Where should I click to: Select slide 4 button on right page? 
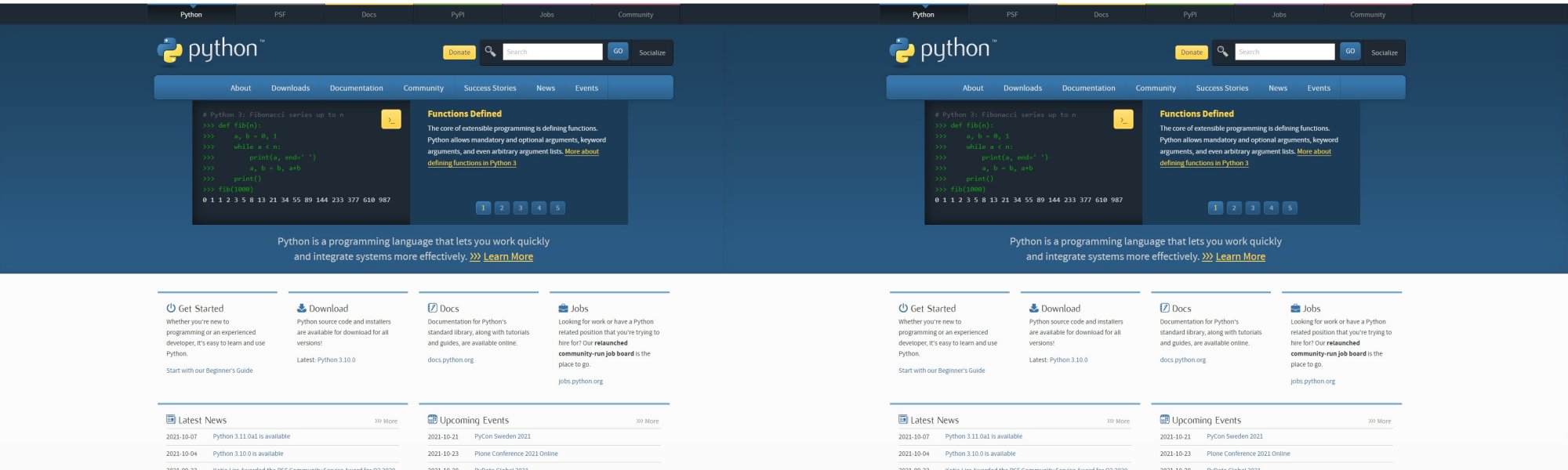[1272, 208]
